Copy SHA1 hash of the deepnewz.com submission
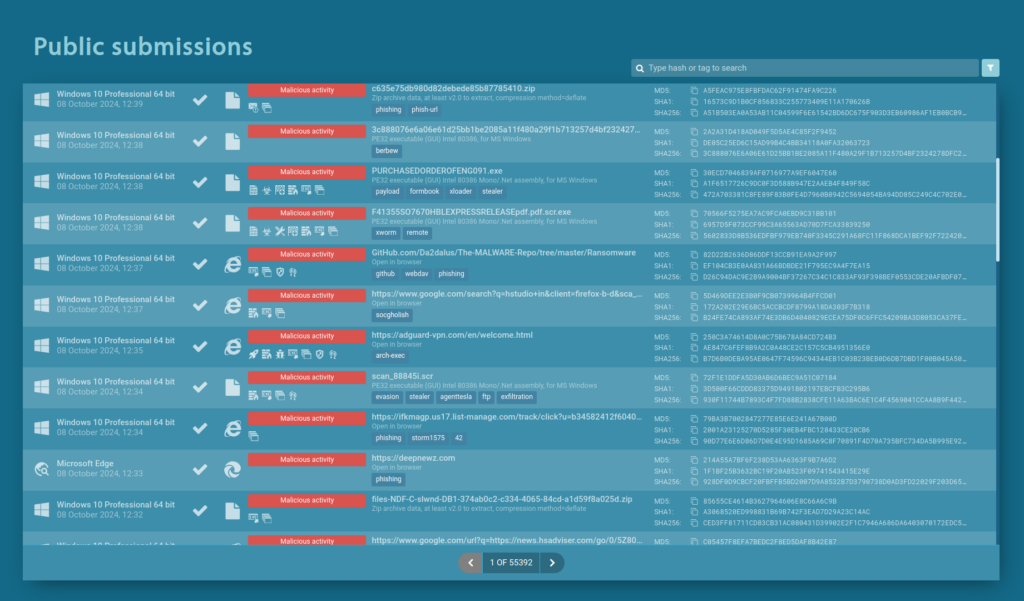Image resolution: width=1024 pixels, height=601 pixels. 694,470
